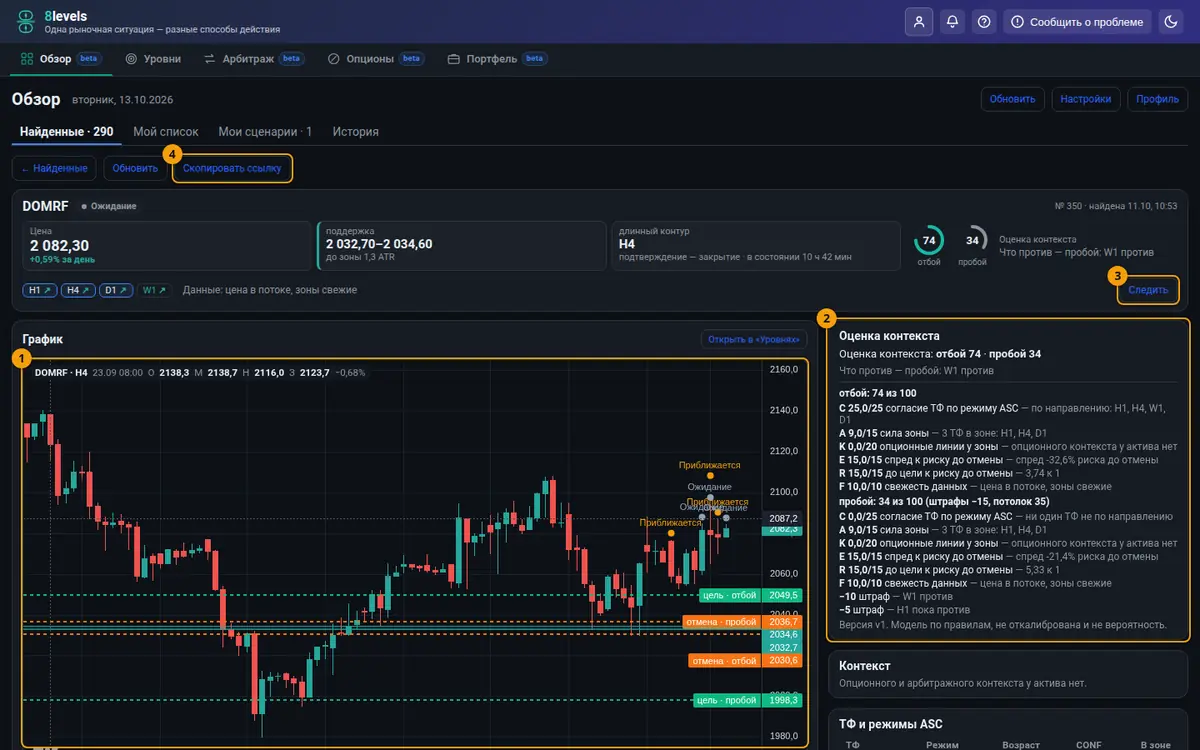Viewport: 1200px width, 750px height.
Task: Show the История subtab
Action: (x=356, y=132)
